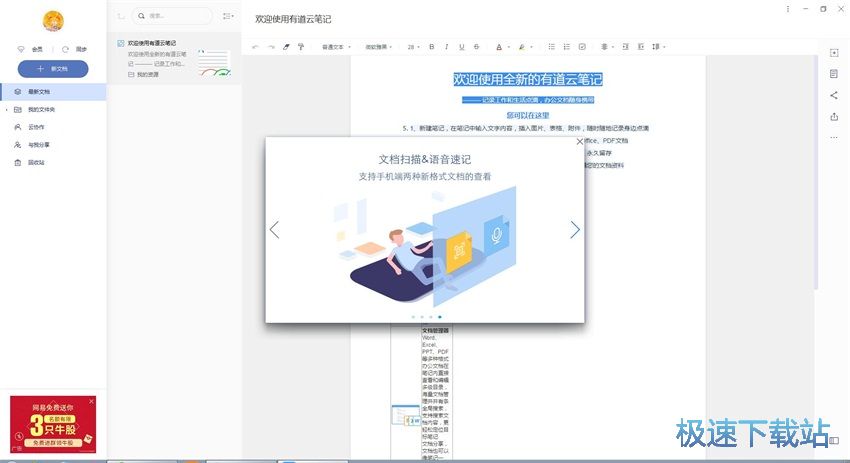The image size is (850, 463).
Task: Click the 您可以在这里 text line
Action: point(528,115)
